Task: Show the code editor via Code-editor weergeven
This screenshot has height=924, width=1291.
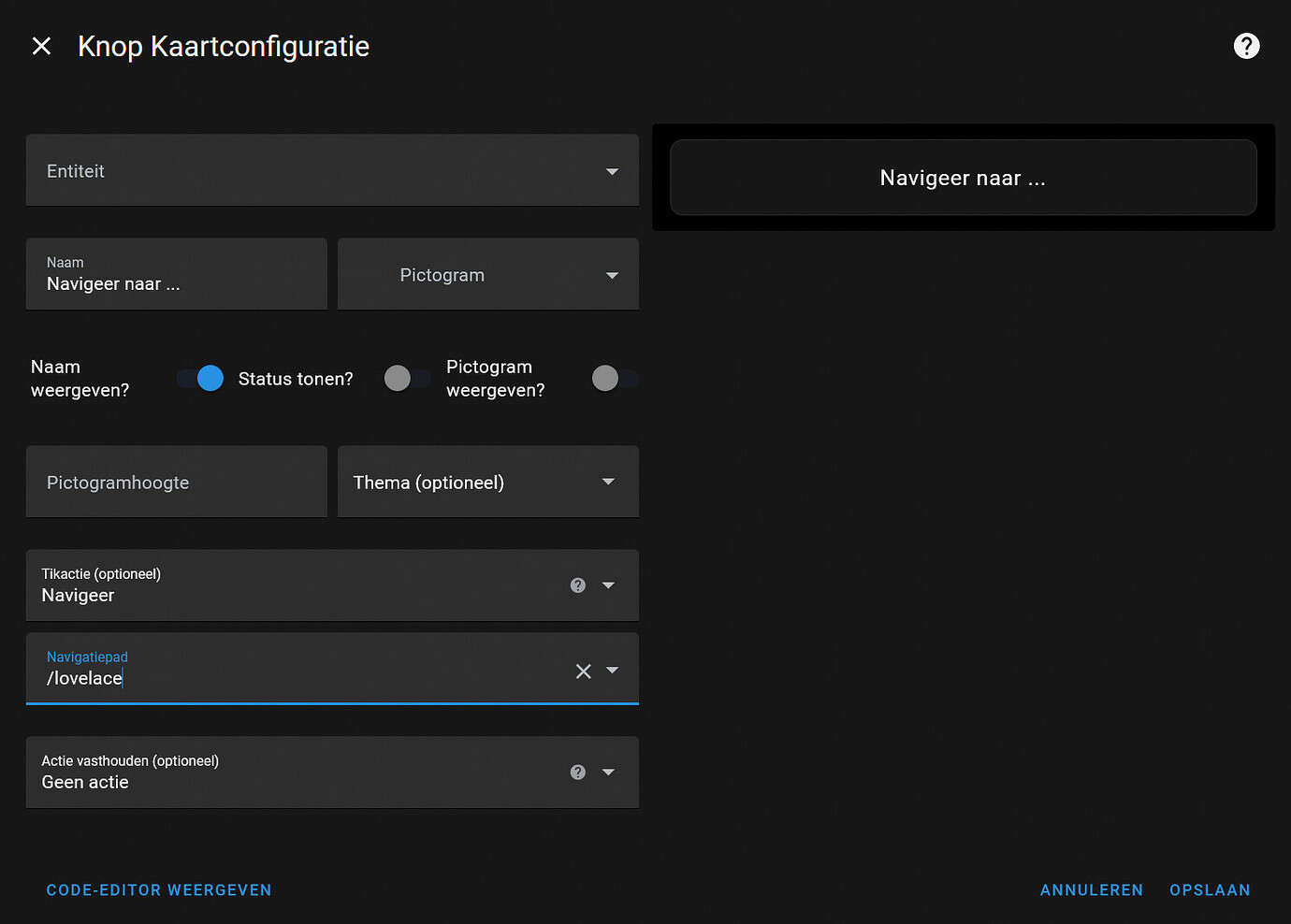Action: (x=158, y=889)
